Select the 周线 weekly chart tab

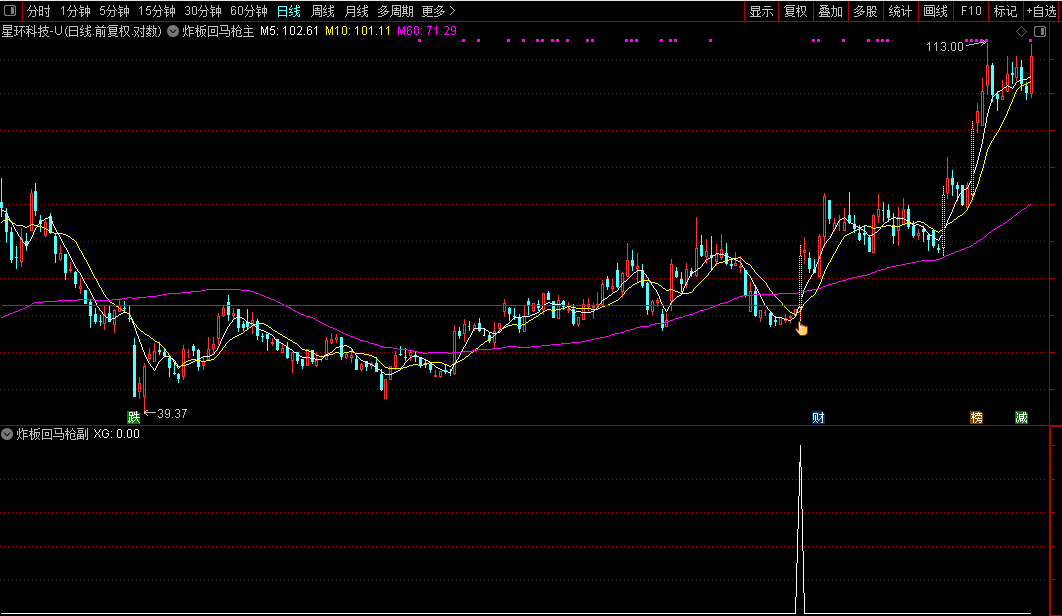click(x=322, y=12)
